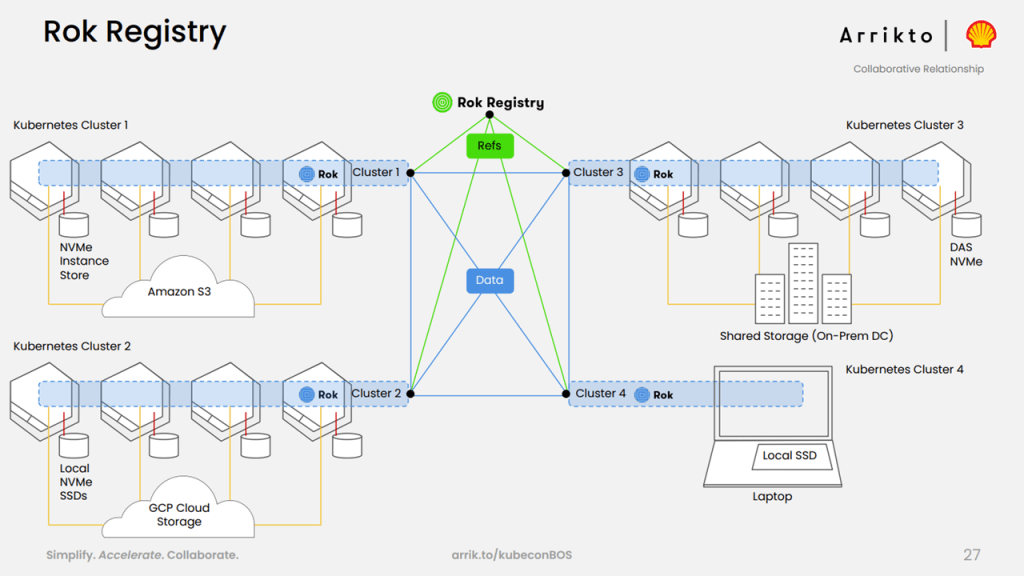Image resolution: width=1024 pixels, height=576 pixels.
Task: Click the slide number 27
Action: 972,554
